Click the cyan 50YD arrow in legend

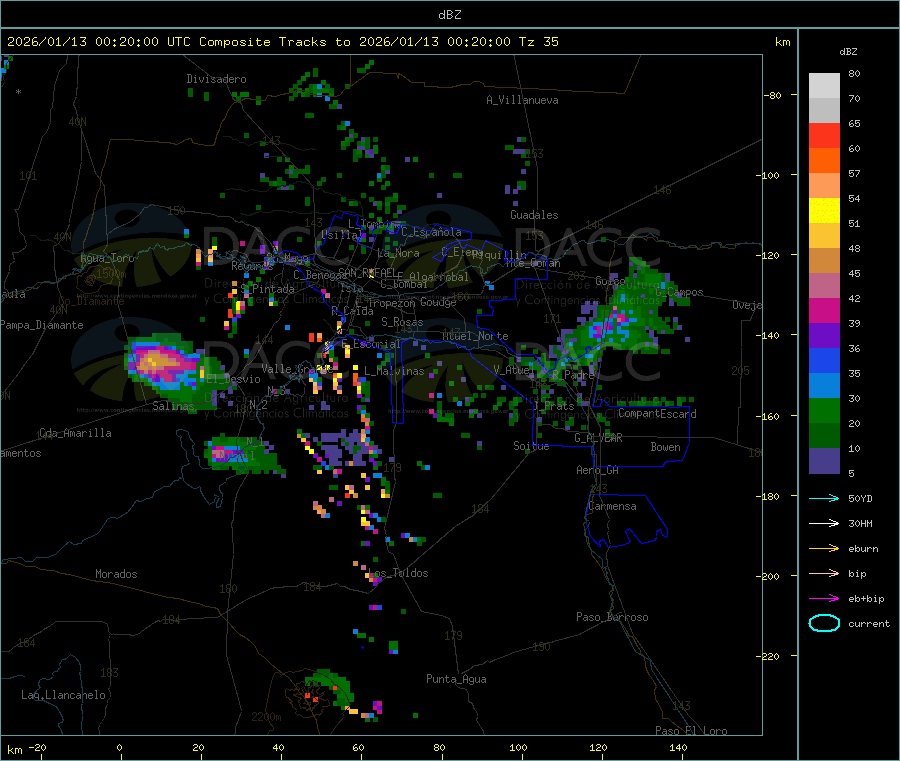[x=824, y=498]
